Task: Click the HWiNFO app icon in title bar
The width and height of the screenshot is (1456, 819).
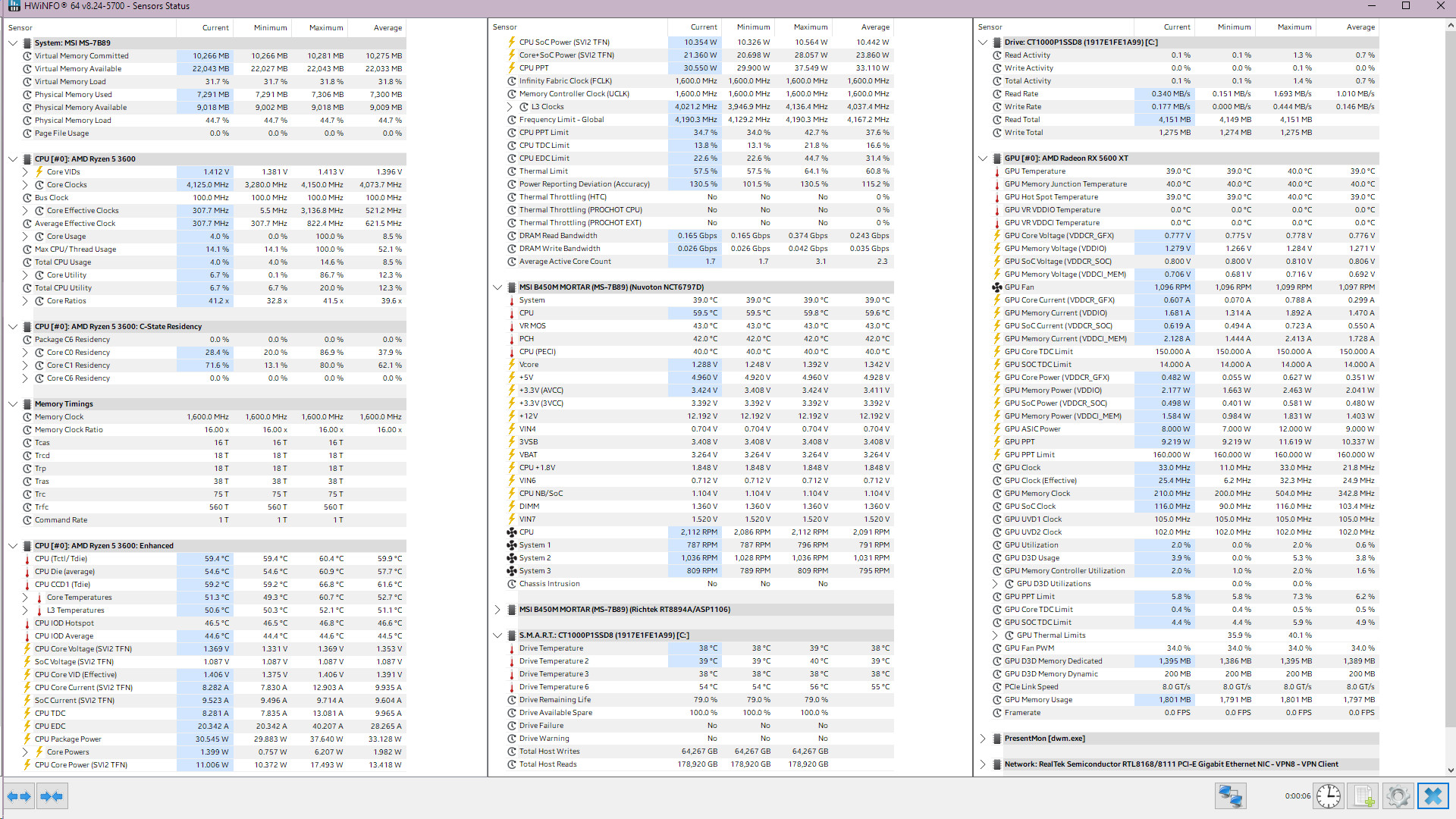Action: [x=14, y=6]
